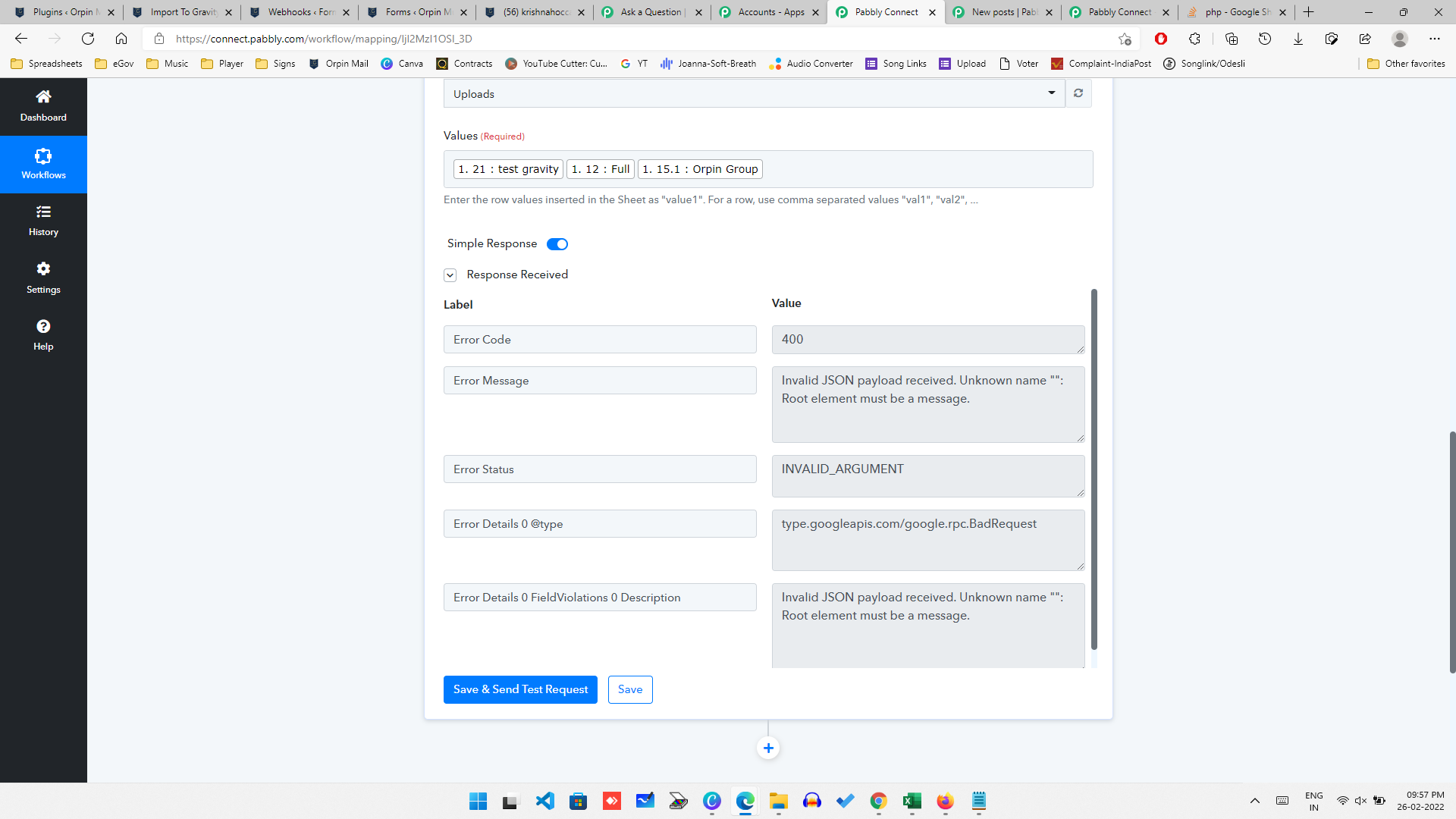The image size is (1456, 819).
Task: Open Canva bookmark
Action: [402, 64]
